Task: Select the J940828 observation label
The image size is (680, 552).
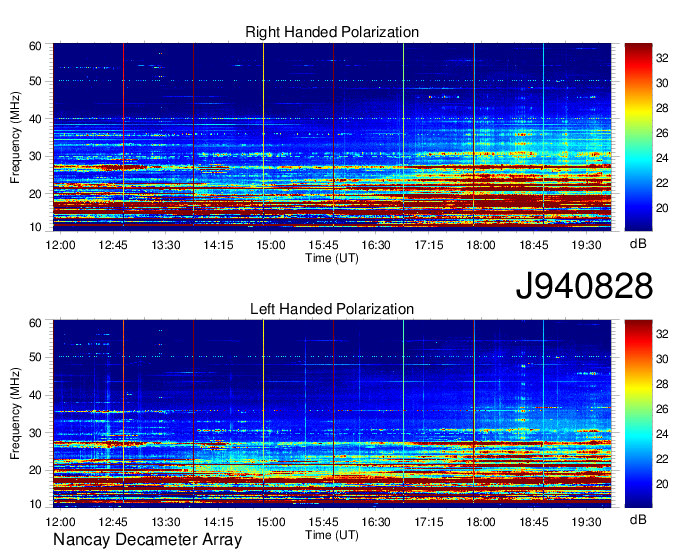Action: pyautogui.click(x=584, y=286)
